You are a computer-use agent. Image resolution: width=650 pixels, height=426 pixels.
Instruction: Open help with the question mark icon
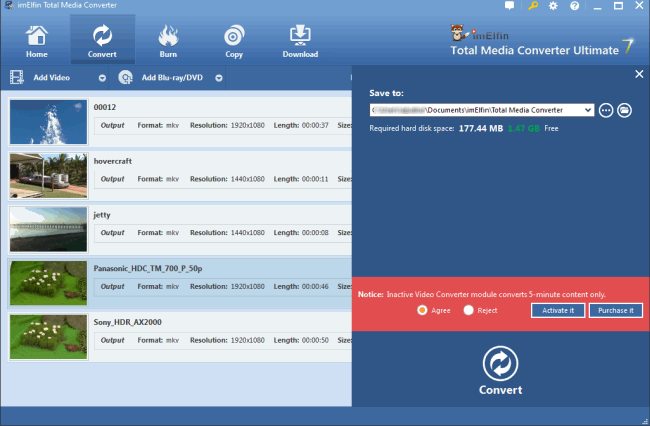coord(575,6)
